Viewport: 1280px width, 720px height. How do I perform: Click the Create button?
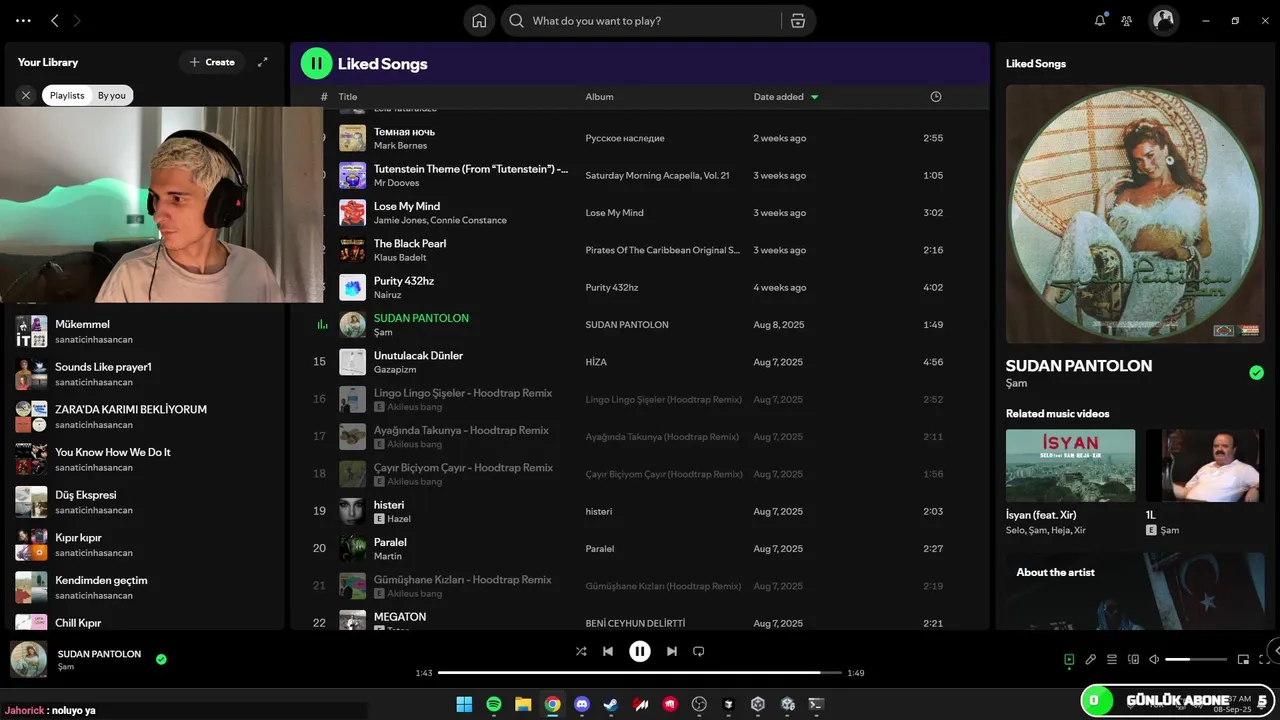[212, 62]
